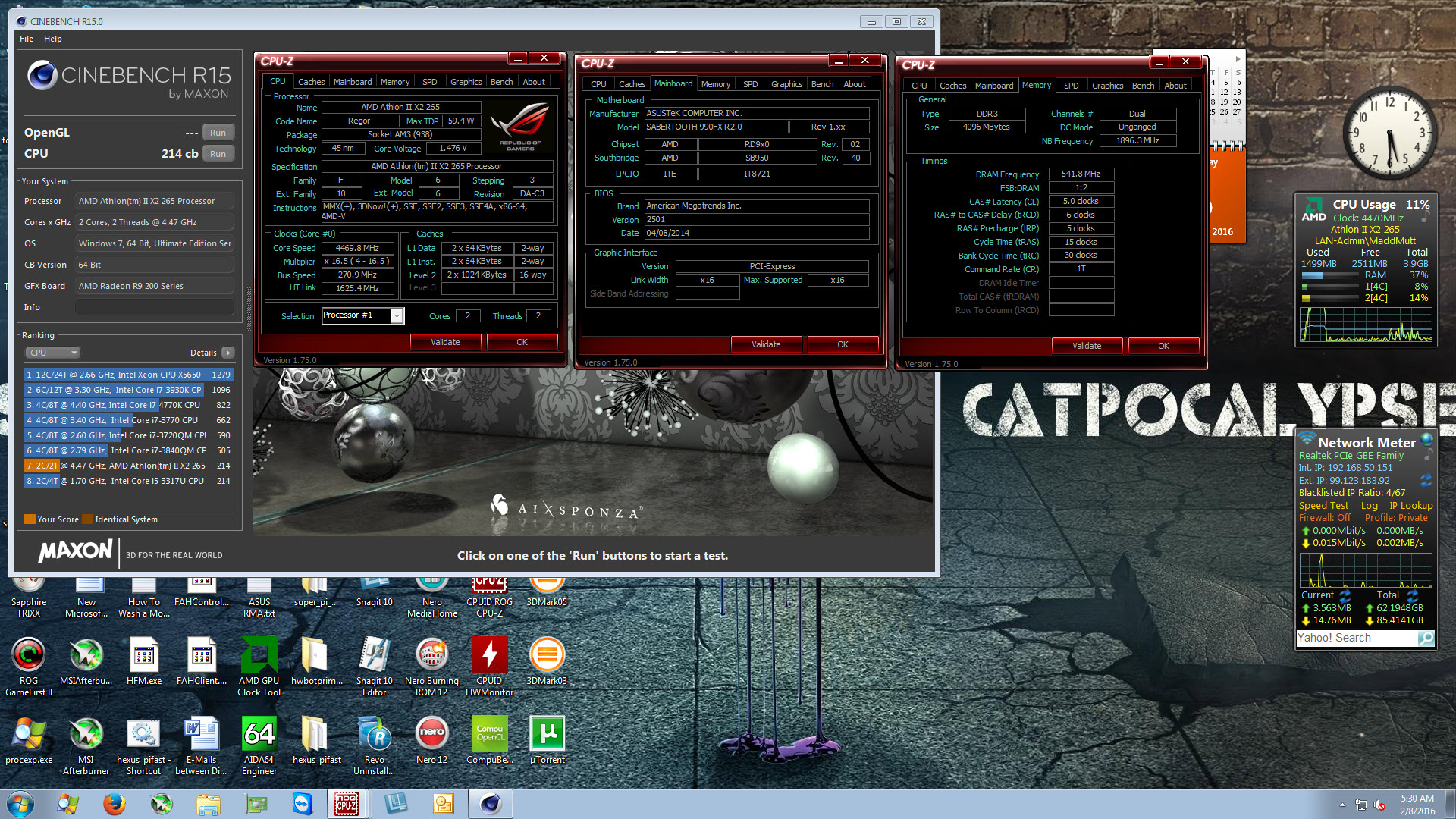
Task: Select ranking row Intel Xeon CPU X5650
Action: pos(129,375)
